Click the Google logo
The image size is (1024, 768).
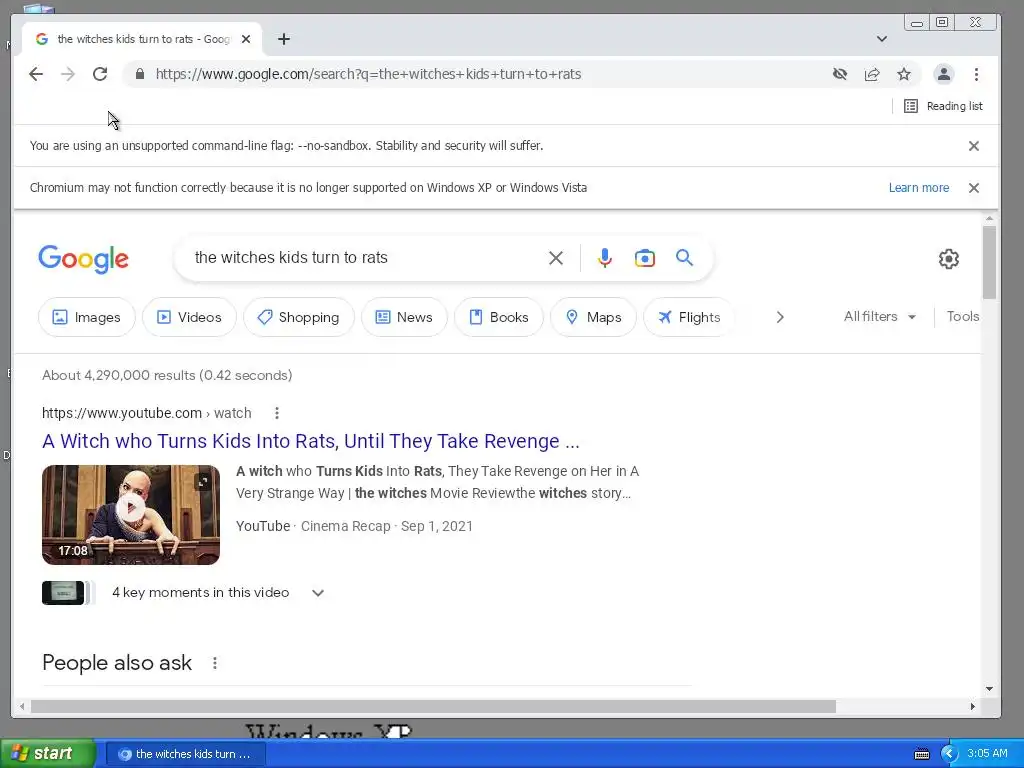click(84, 259)
